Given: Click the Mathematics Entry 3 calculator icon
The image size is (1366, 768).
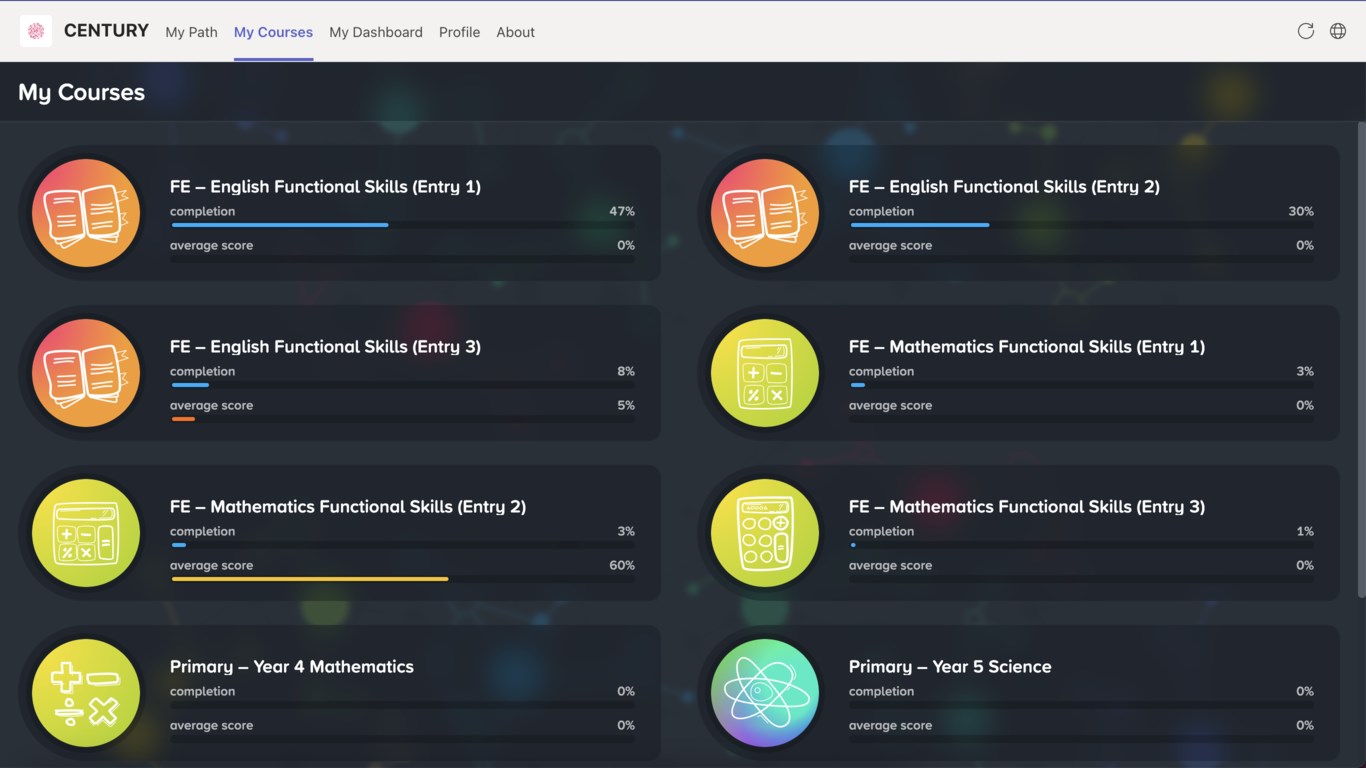Looking at the screenshot, I should click(x=765, y=533).
